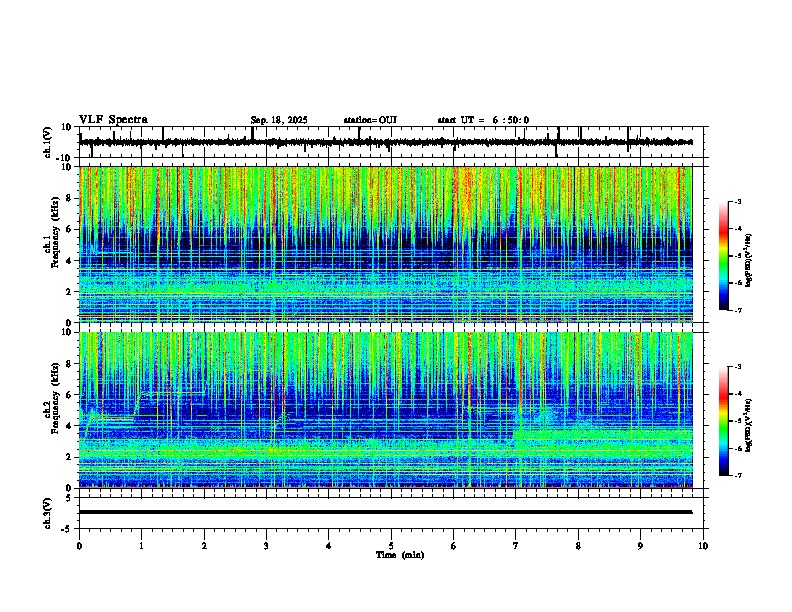This screenshot has height=612, width=792.
Task: Click the "8" kHz tick of ch.2 spectrogram
Action: 69,364
